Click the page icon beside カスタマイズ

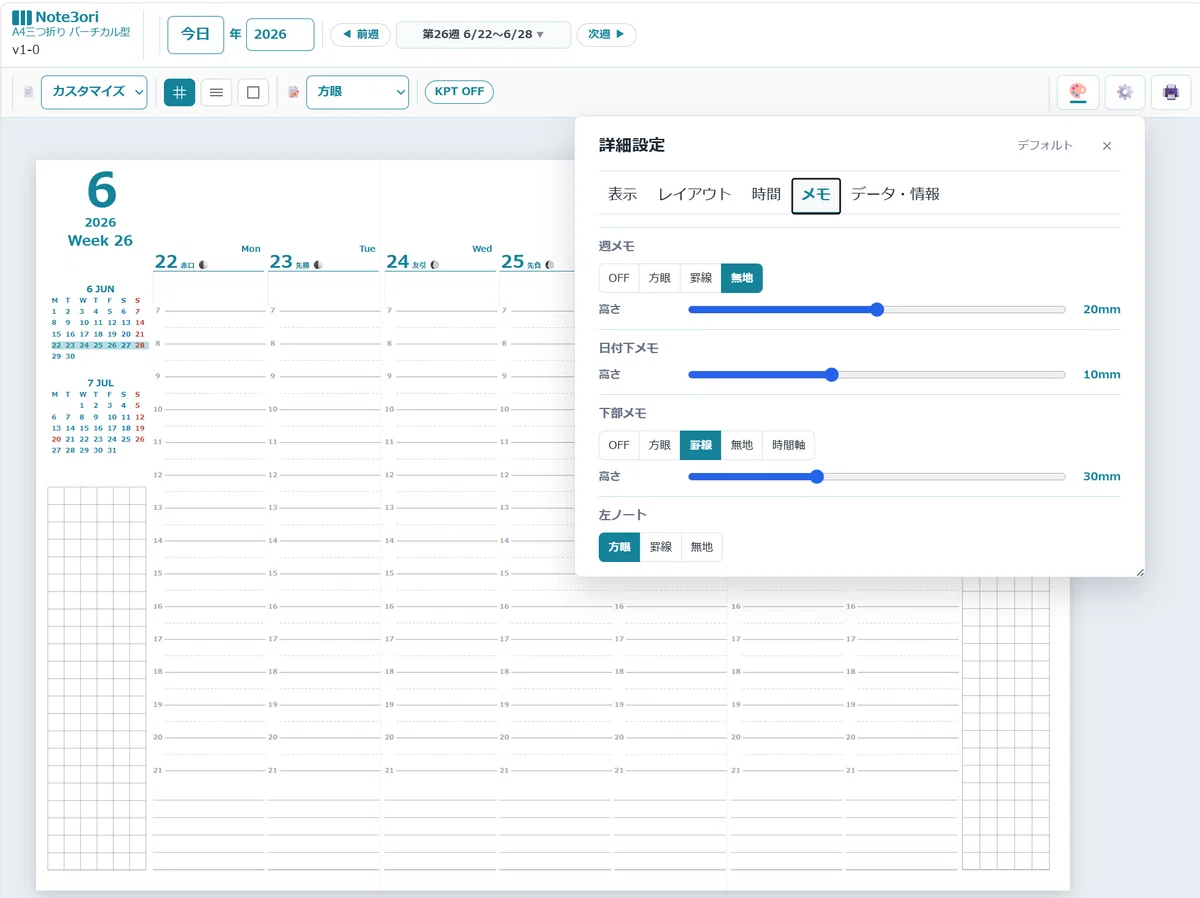pos(29,92)
